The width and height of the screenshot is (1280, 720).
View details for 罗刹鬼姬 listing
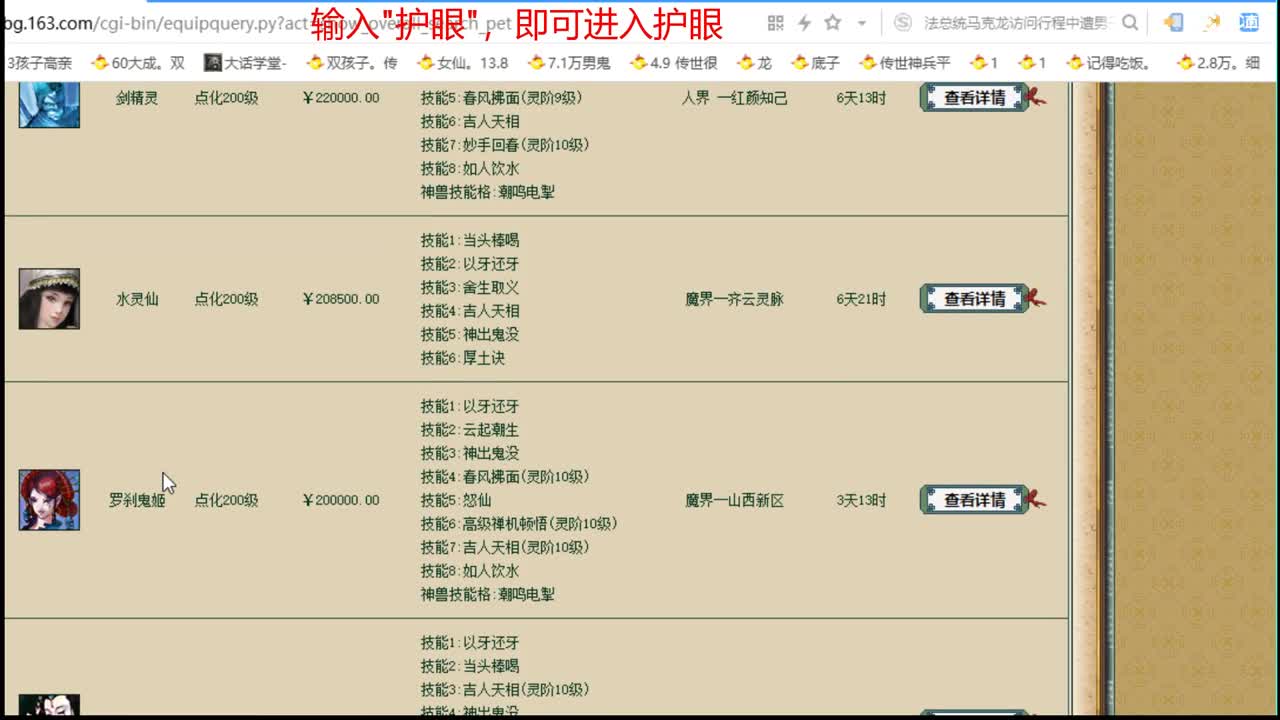pos(975,500)
